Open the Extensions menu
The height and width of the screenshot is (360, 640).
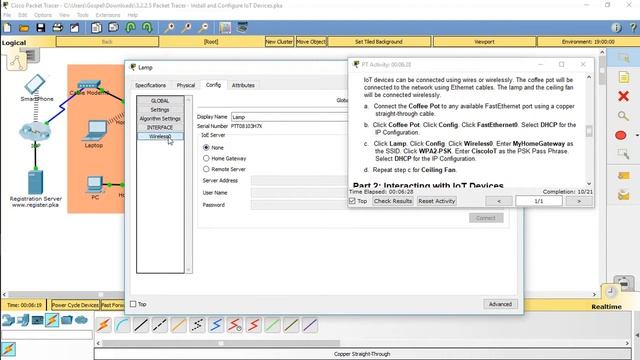tap(108, 15)
